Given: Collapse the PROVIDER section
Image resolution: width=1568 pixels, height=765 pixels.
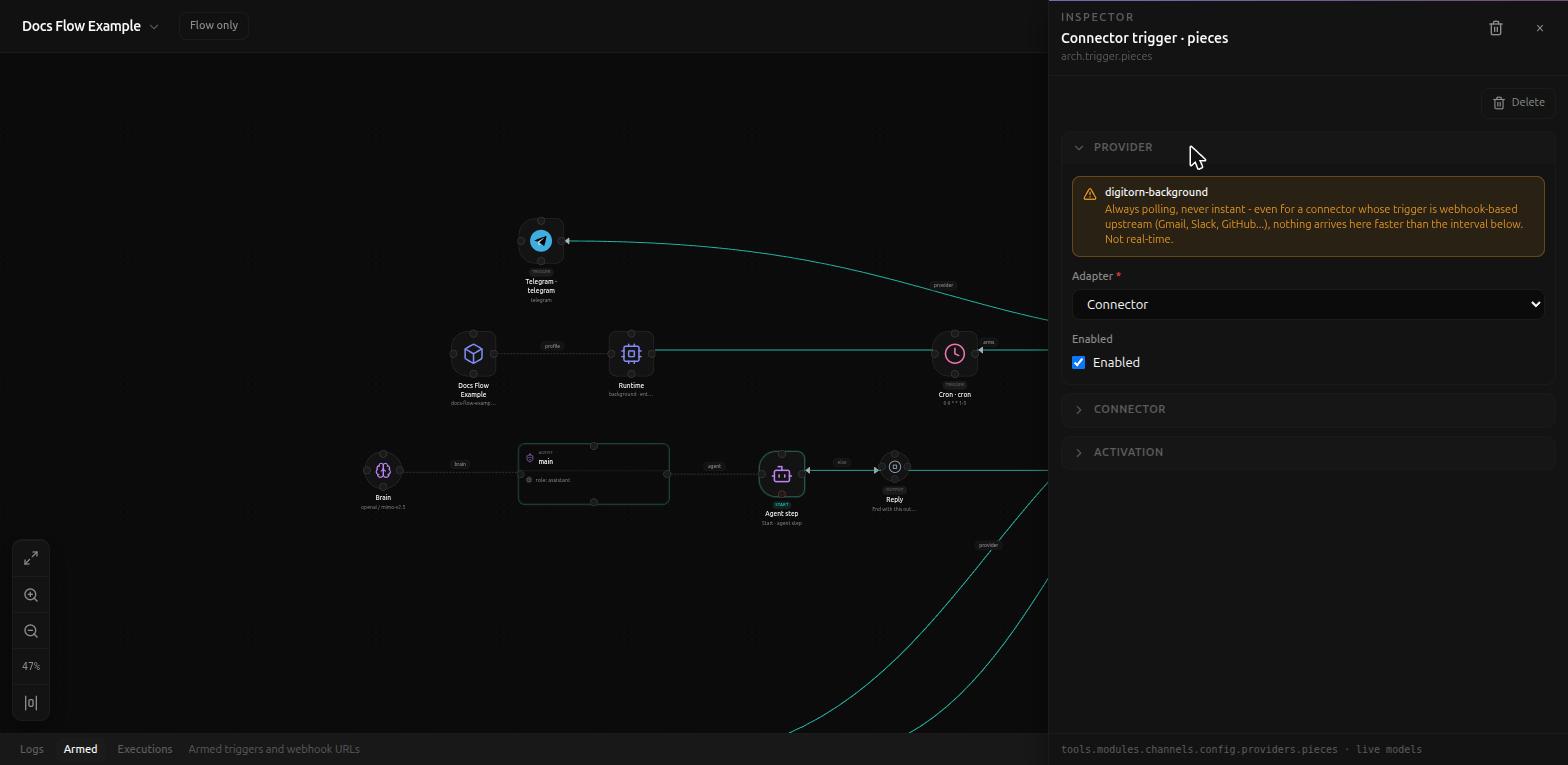Looking at the screenshot, I should [x=1308, y=147].
